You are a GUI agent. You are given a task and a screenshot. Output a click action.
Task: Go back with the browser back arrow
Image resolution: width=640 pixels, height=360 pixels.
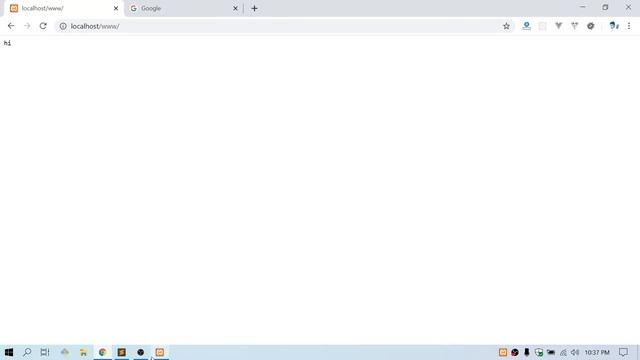(11, 26)
